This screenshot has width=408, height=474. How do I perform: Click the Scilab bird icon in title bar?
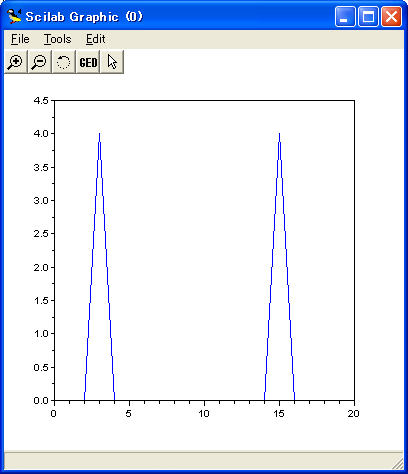click(x=14, y=16)
